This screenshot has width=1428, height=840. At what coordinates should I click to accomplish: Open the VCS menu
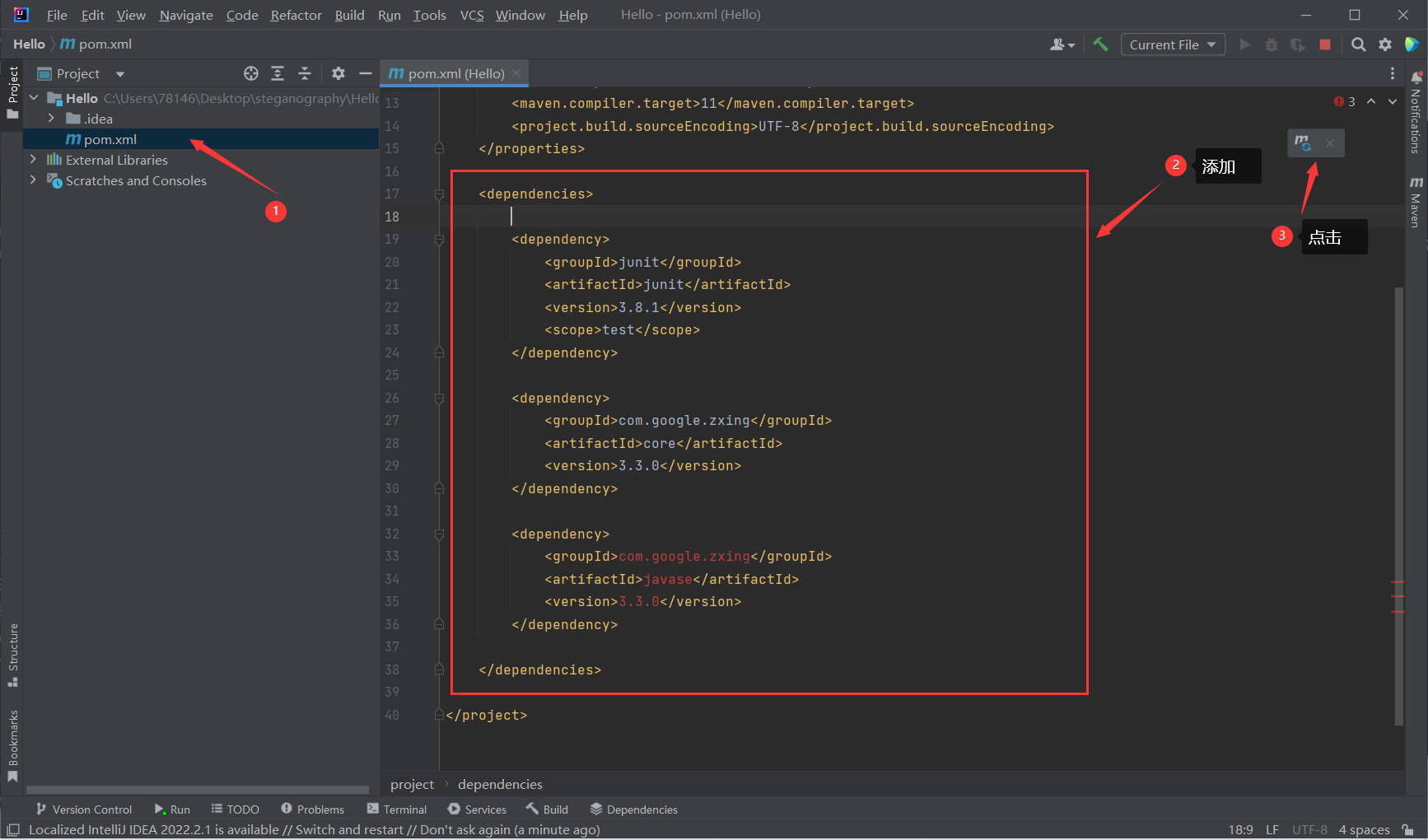tap(472, 15)
